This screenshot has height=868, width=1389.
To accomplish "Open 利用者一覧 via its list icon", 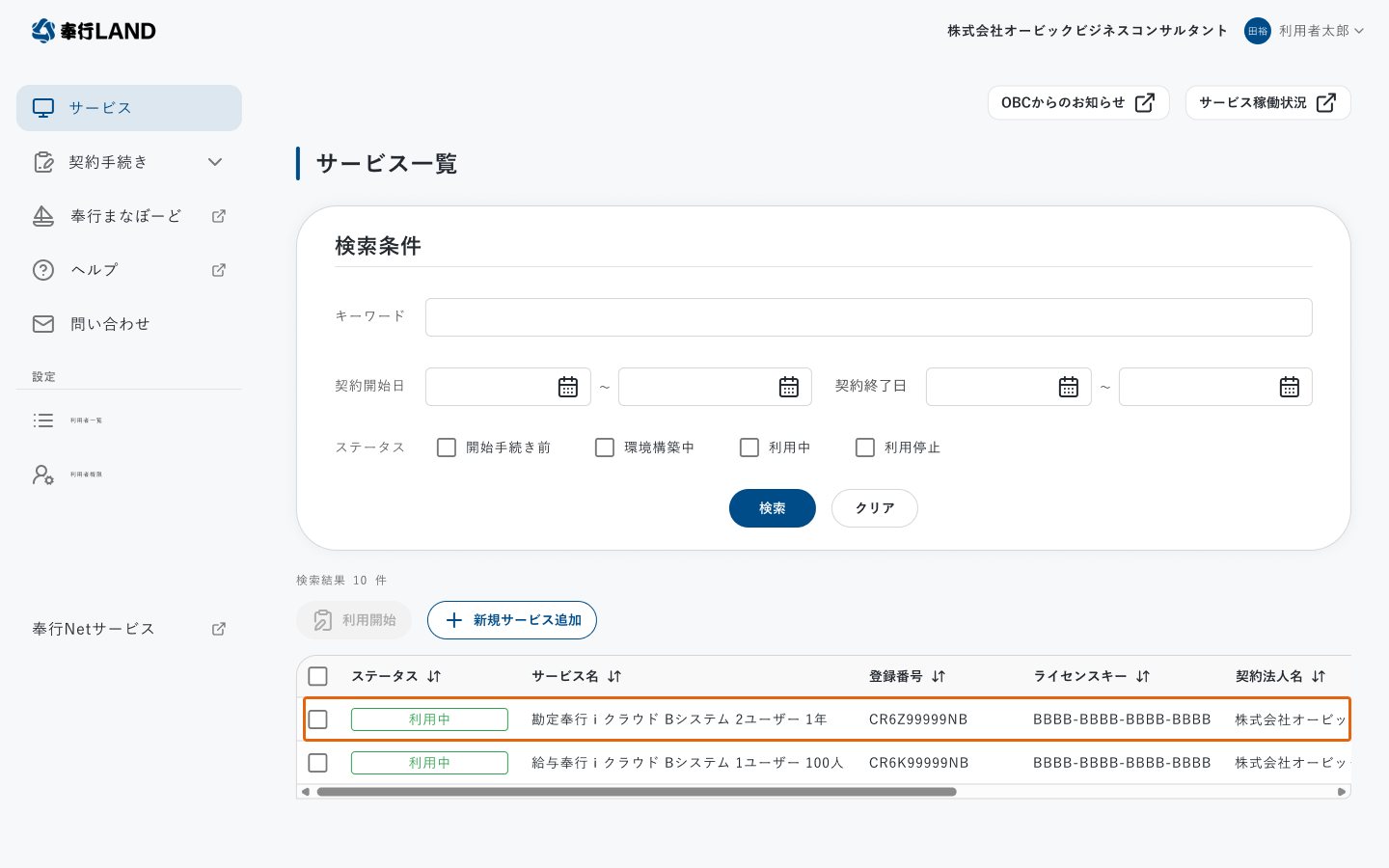I will click(43, 420).
